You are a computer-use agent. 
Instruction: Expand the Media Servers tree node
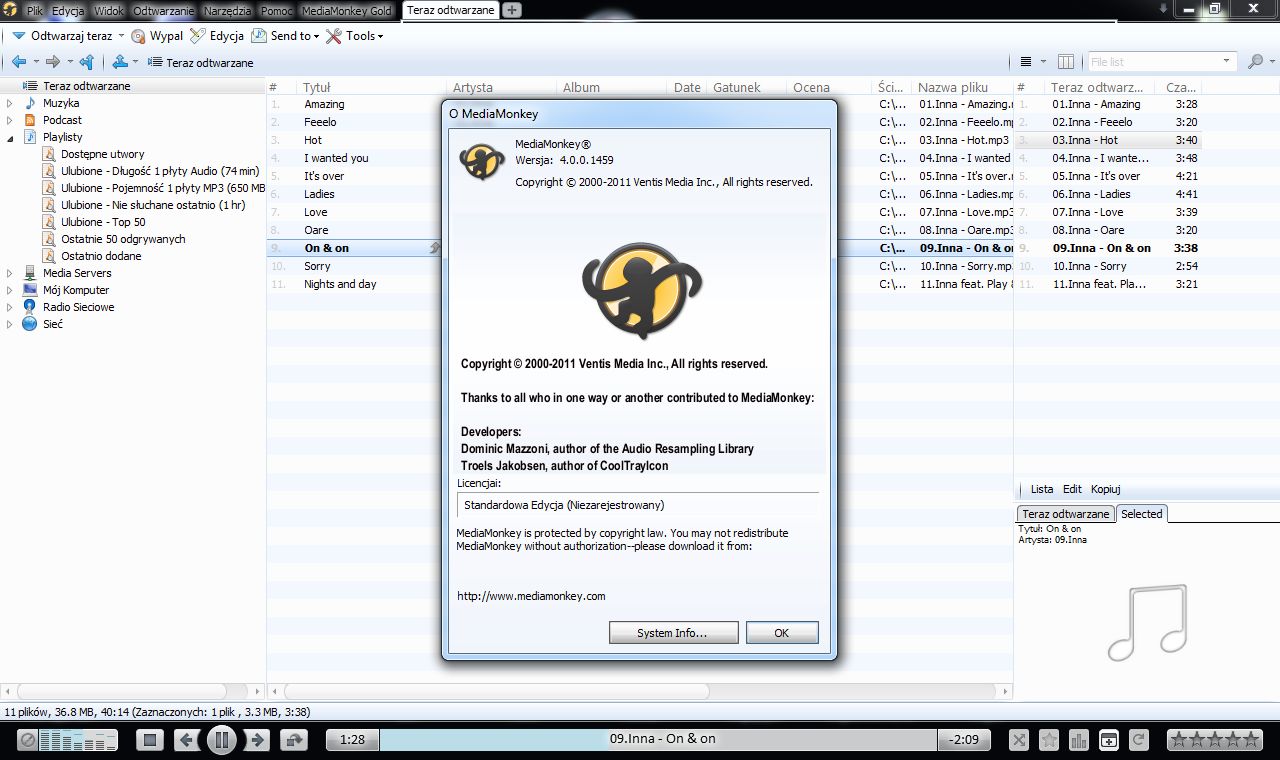click(x=10, y=273)
